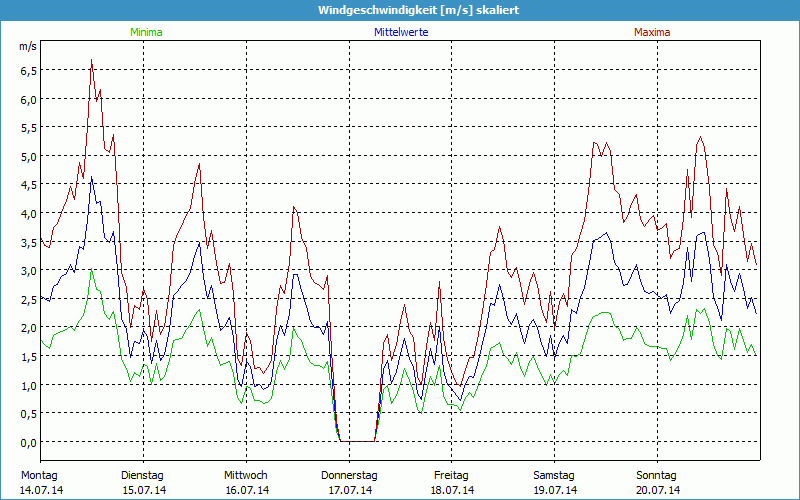Click the 2,0 y-axis value

[x=29, y=328]
